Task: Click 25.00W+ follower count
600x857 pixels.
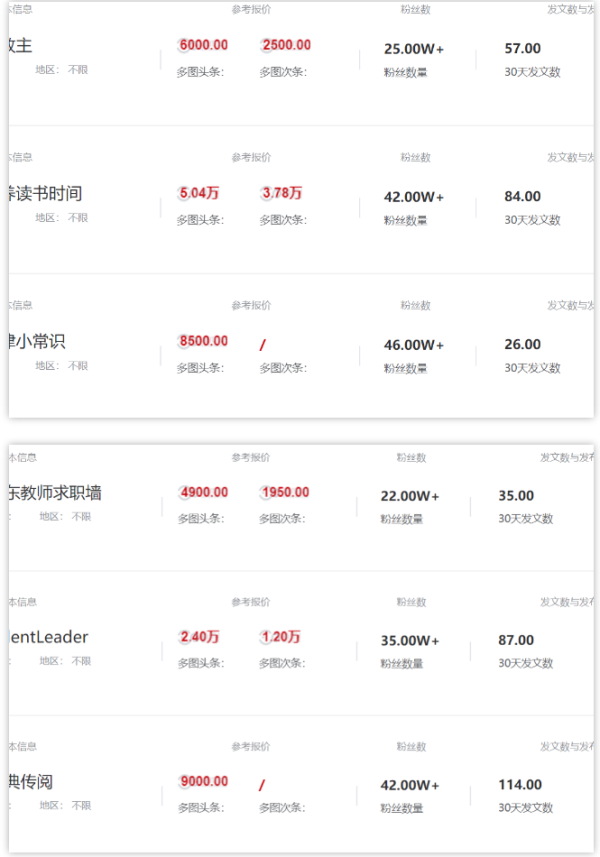Action: coord(414,49)
